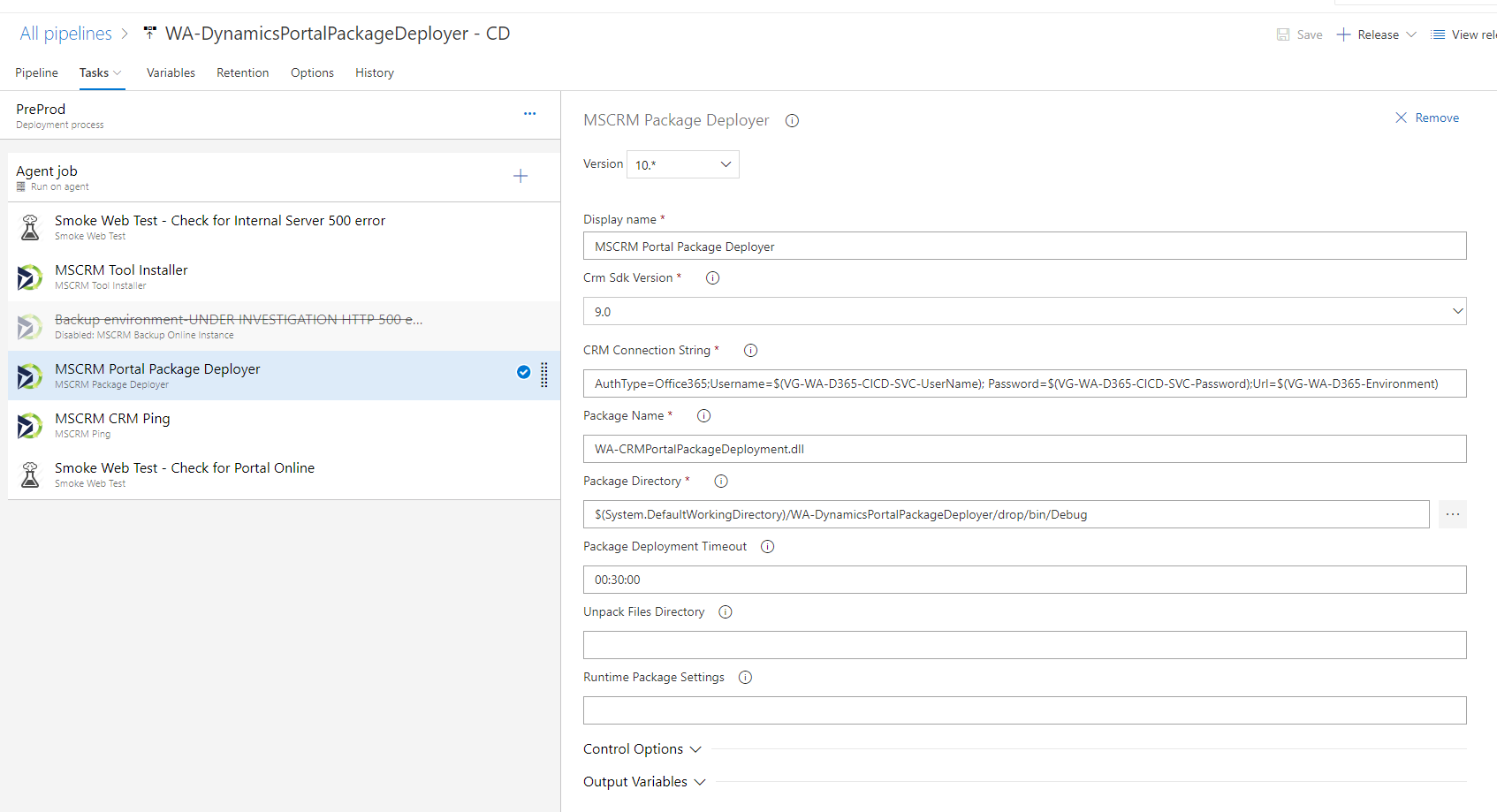Image resolution: width=1497 pixels, height=812 pixels.
Task: Click the info icon next to Crm Sdk Version
Action: [712, 278]
